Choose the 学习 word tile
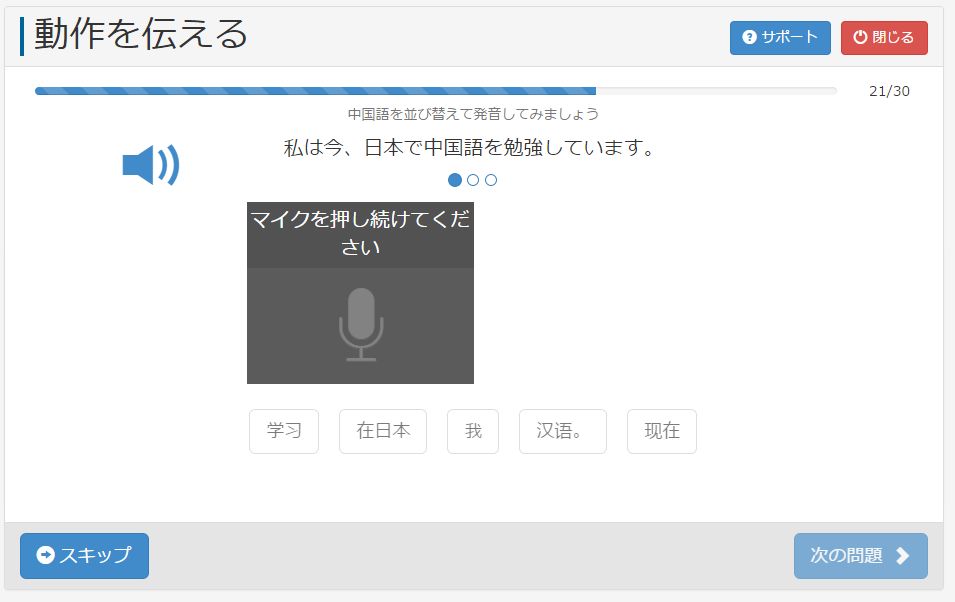The height and width of the screenshot is (602, 955). point(284,431)
